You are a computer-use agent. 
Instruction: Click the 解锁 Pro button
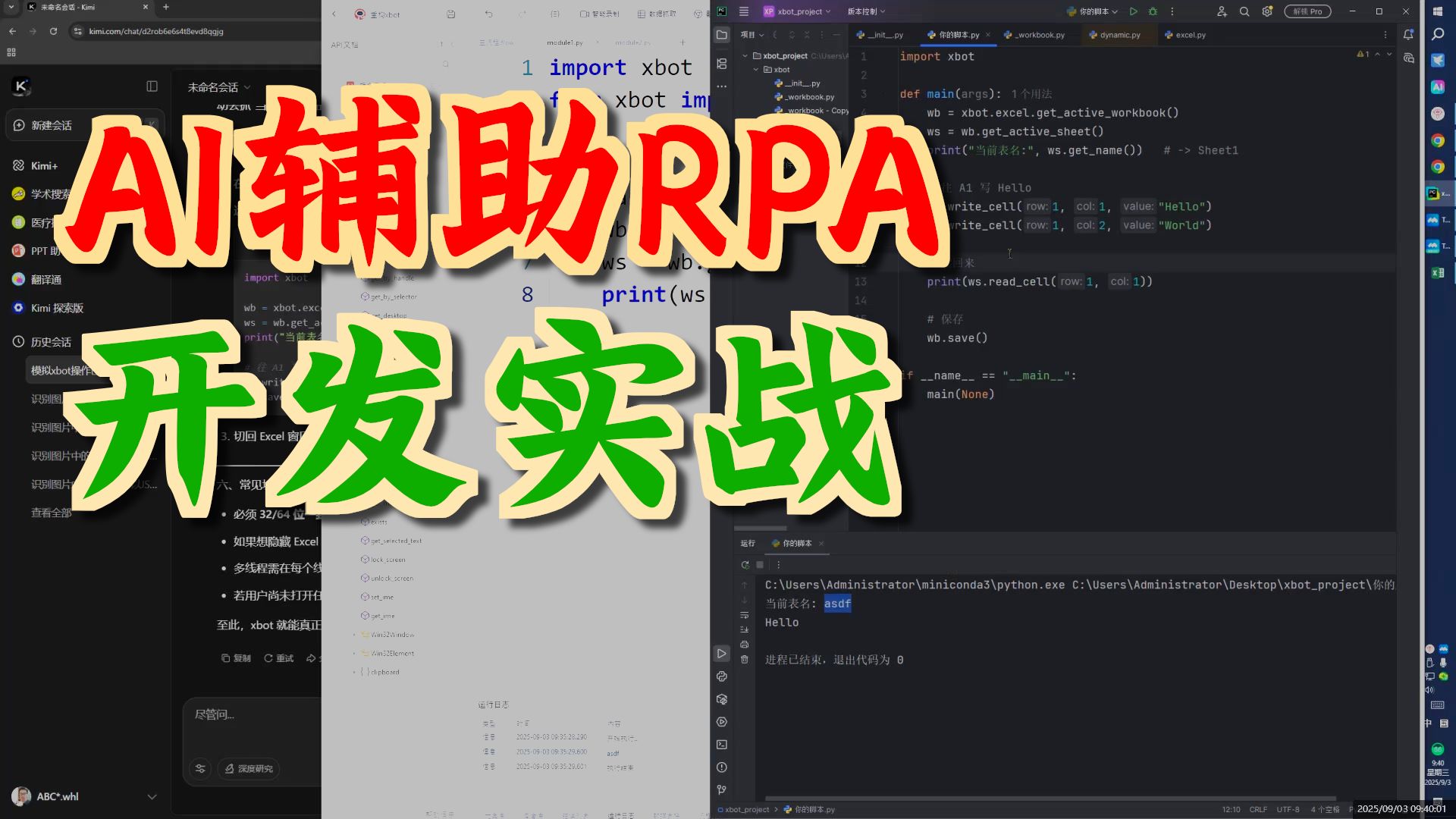1307,11
